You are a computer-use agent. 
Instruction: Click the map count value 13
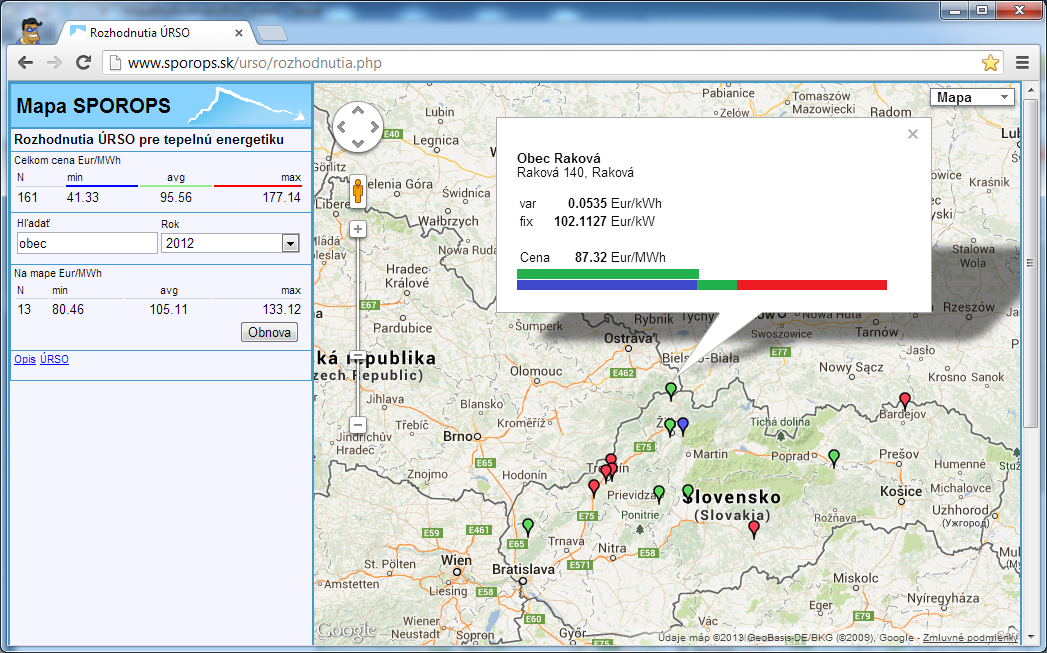point(24,309)
